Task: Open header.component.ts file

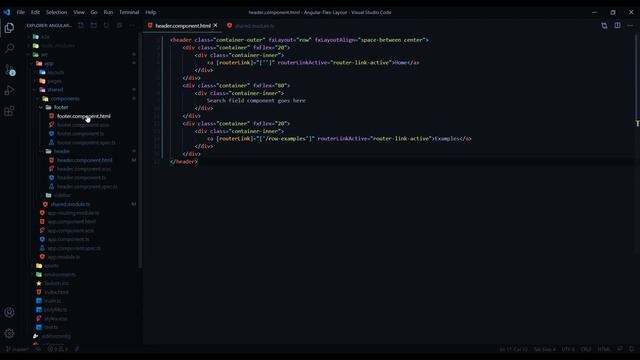Action: pos(81,178)
